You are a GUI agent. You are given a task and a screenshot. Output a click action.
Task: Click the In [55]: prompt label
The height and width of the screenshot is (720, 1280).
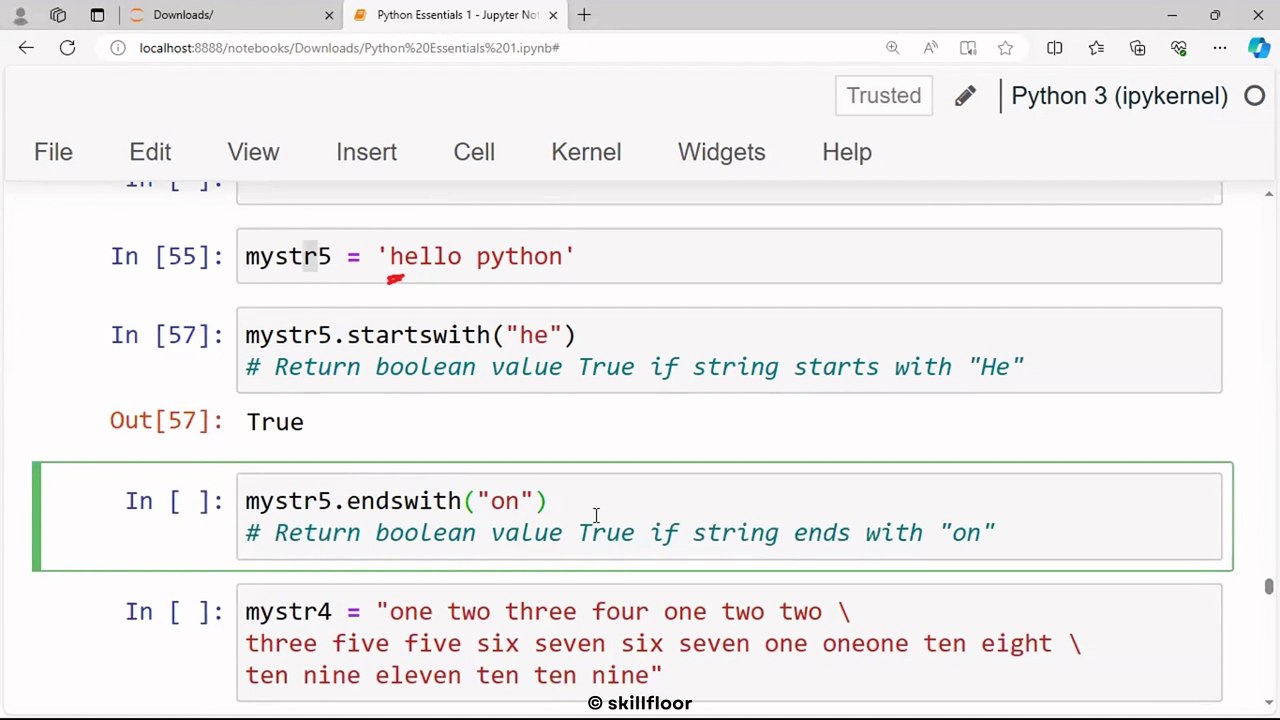(167, 256)
